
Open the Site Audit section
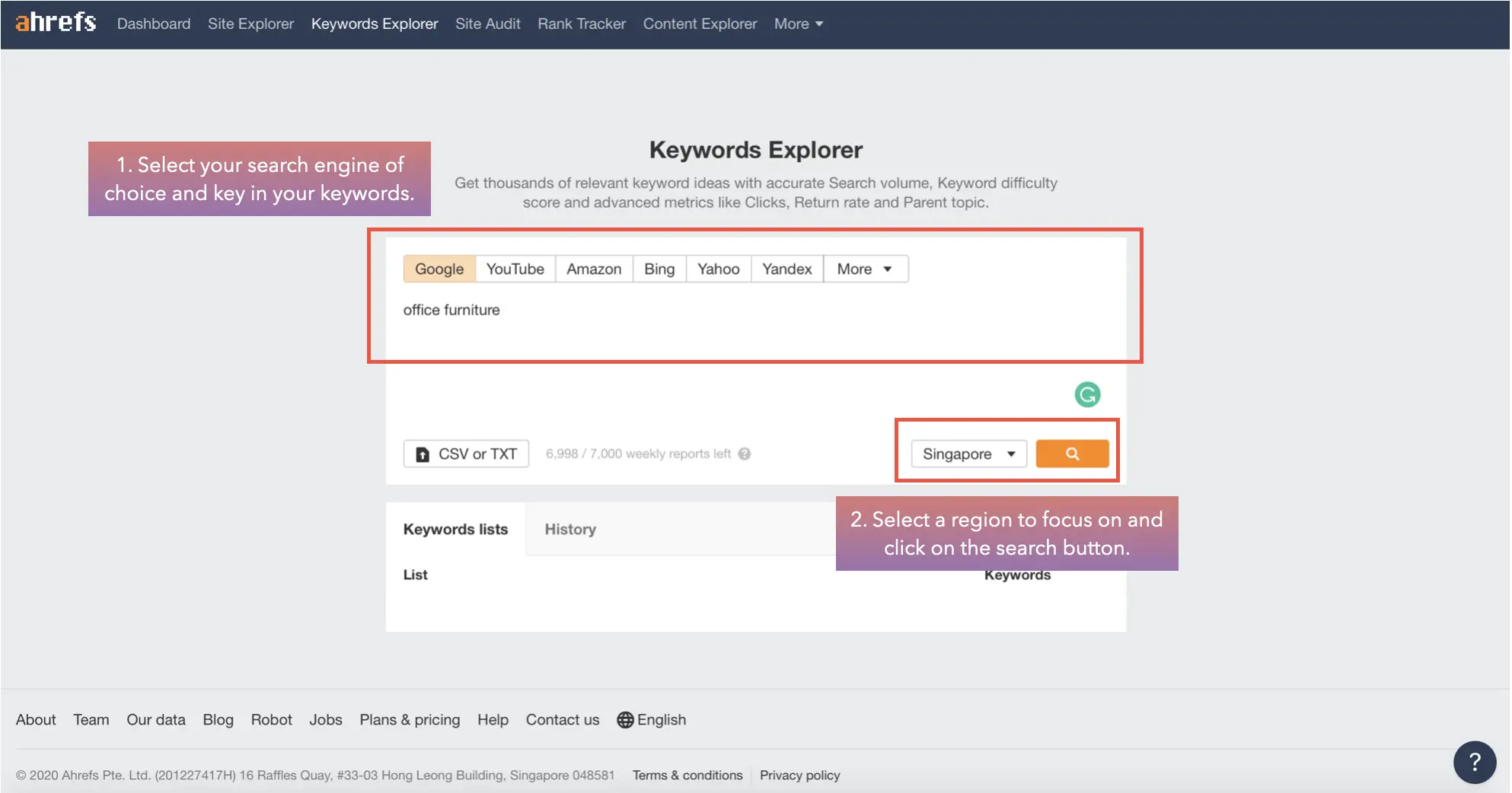[x=488, y=24]
